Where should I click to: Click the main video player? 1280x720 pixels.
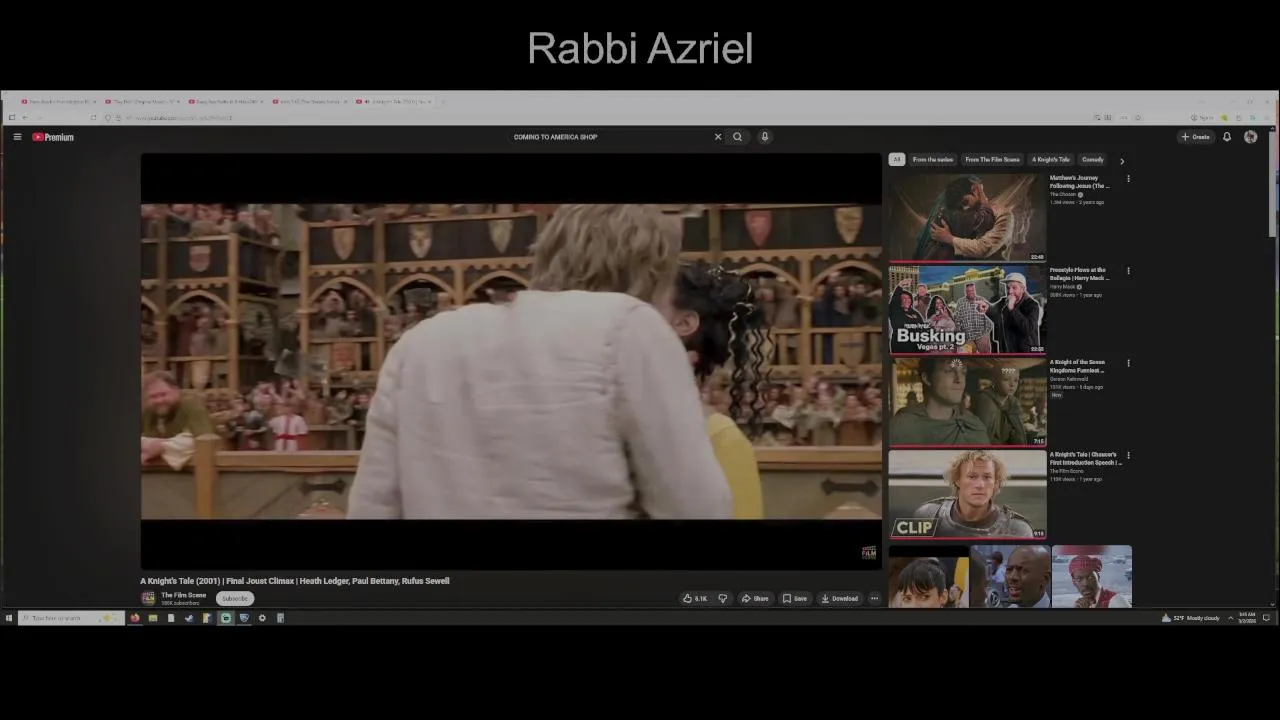tap(511, 361)
